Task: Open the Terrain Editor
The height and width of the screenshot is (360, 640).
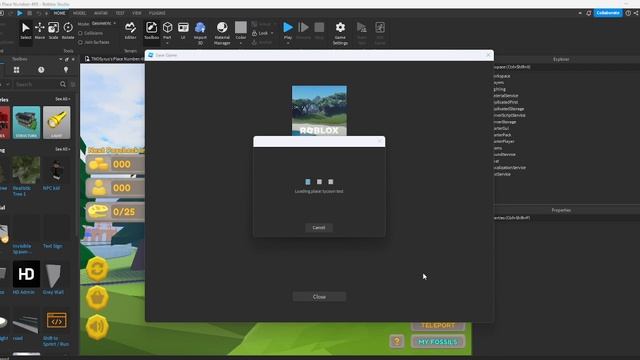Action: pos(130,31)
